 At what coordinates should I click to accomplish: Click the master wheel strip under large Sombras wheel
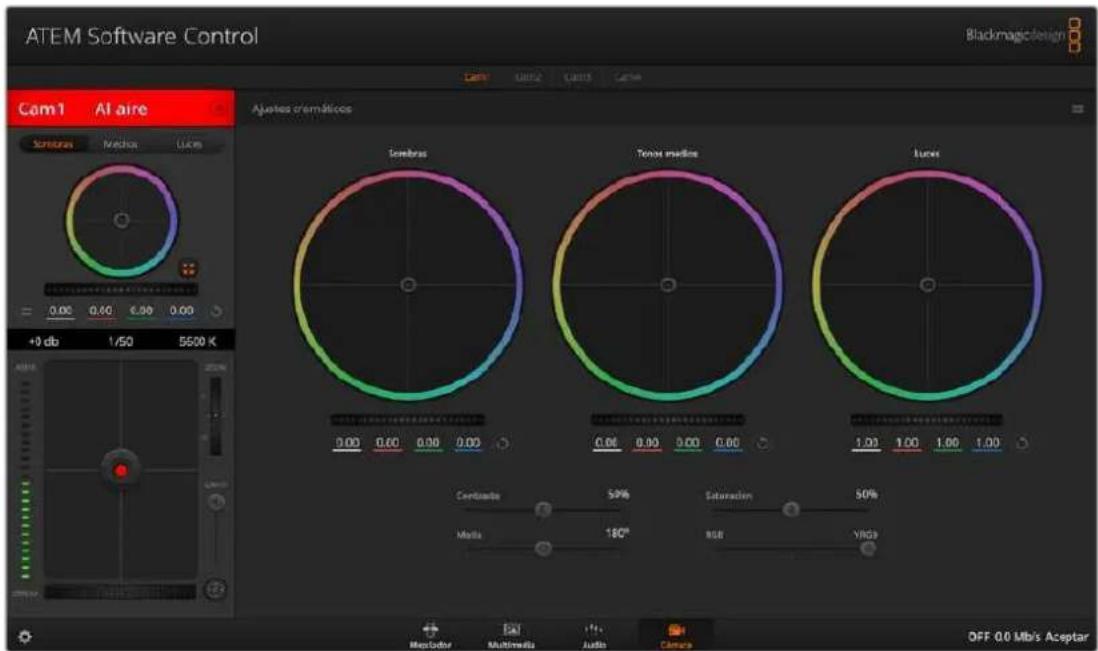pyautogui.click(x=408, y=420)
